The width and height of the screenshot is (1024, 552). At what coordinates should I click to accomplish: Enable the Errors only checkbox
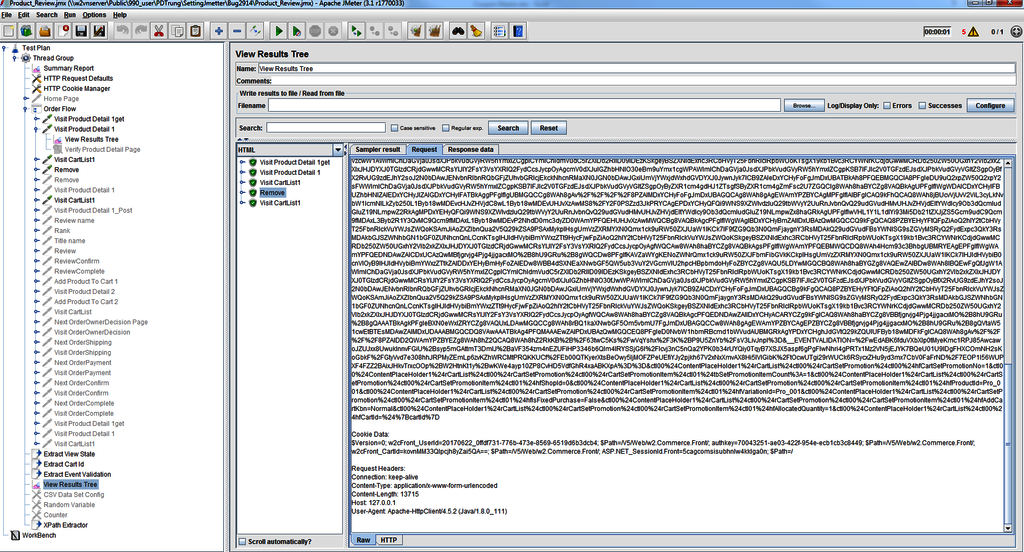click(x=887, y=105)
